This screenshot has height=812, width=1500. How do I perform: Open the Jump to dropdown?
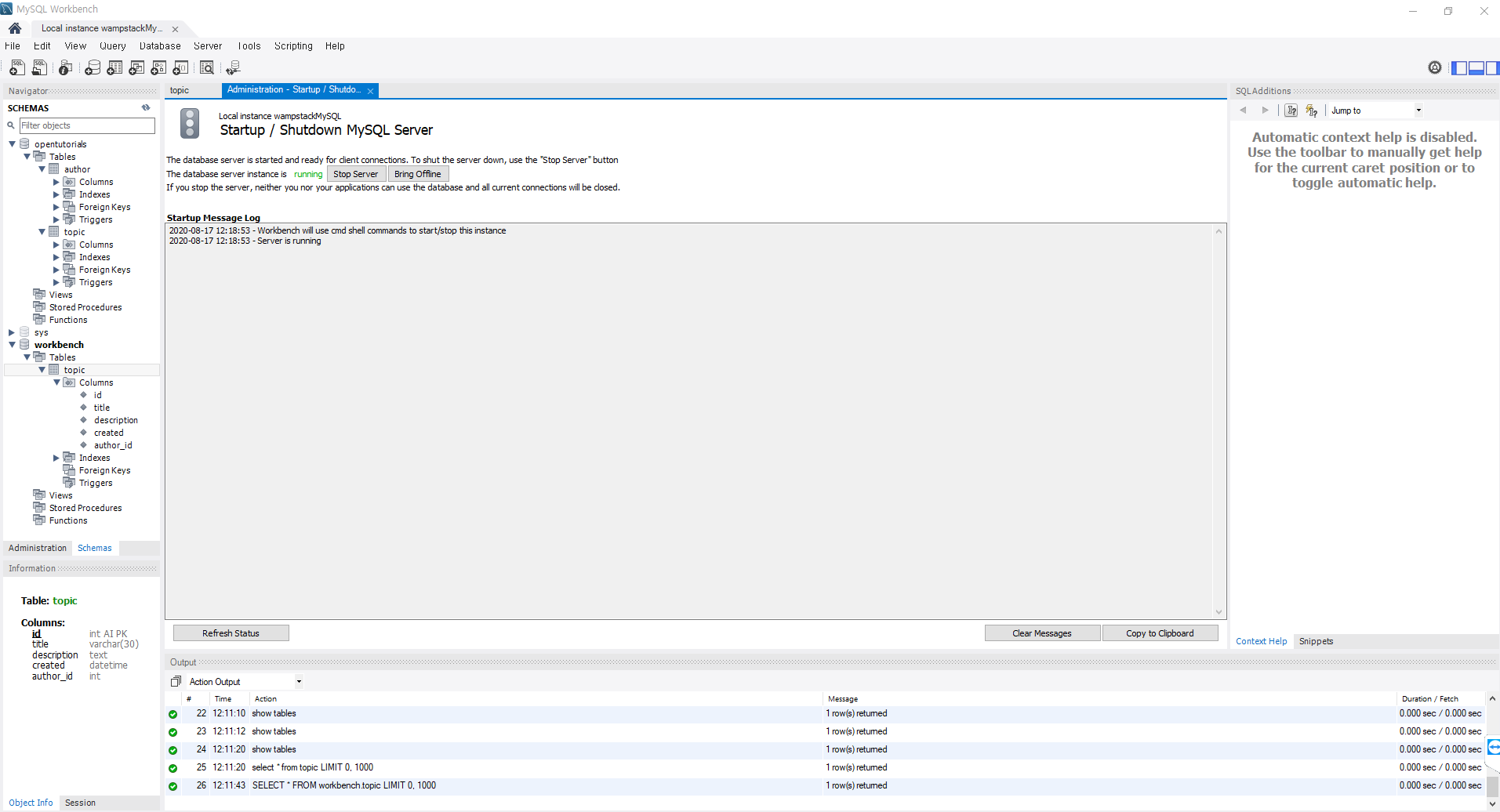(1418, 111)
